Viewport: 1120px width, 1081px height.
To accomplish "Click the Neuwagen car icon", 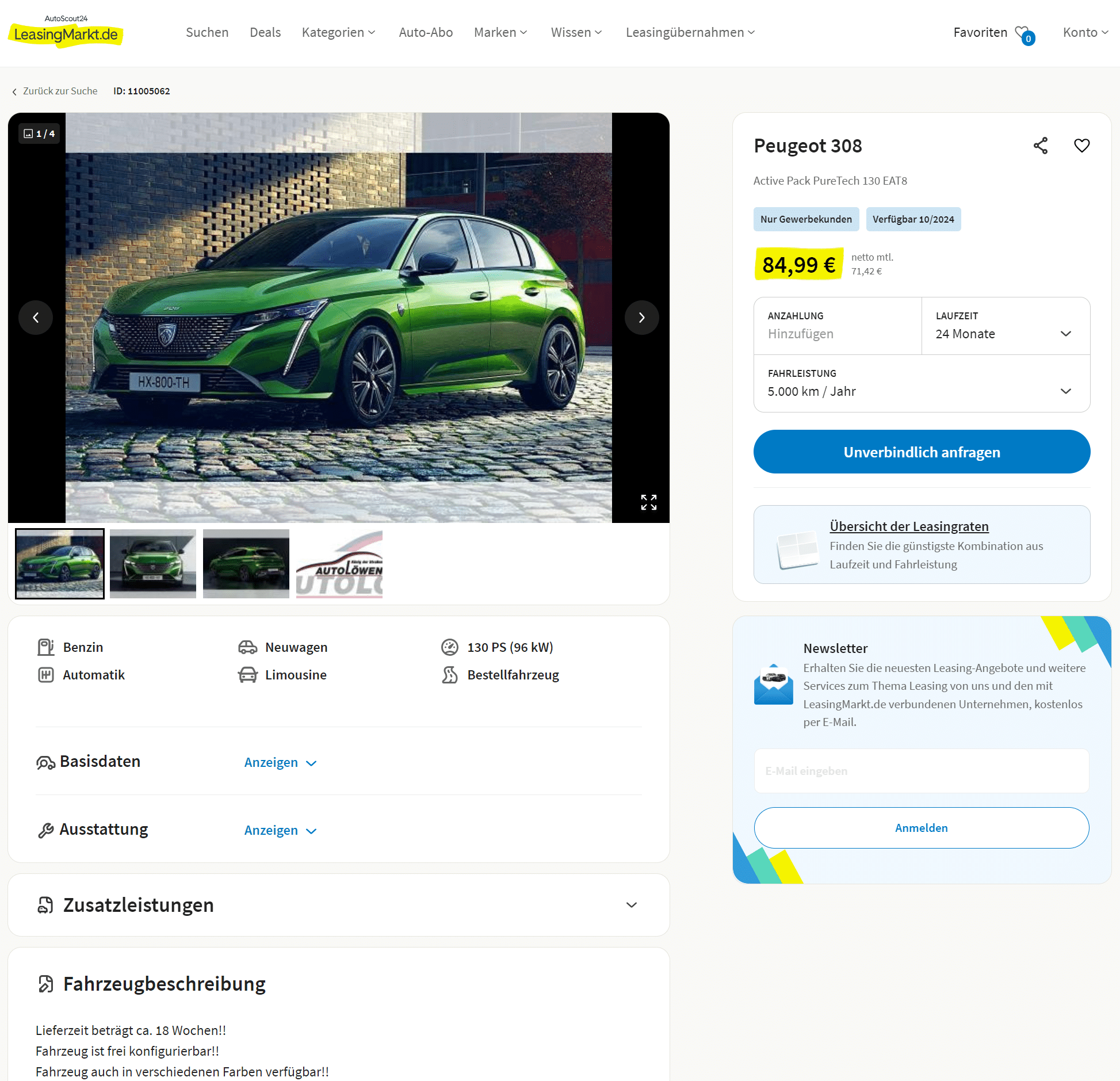I will point(248,647).
